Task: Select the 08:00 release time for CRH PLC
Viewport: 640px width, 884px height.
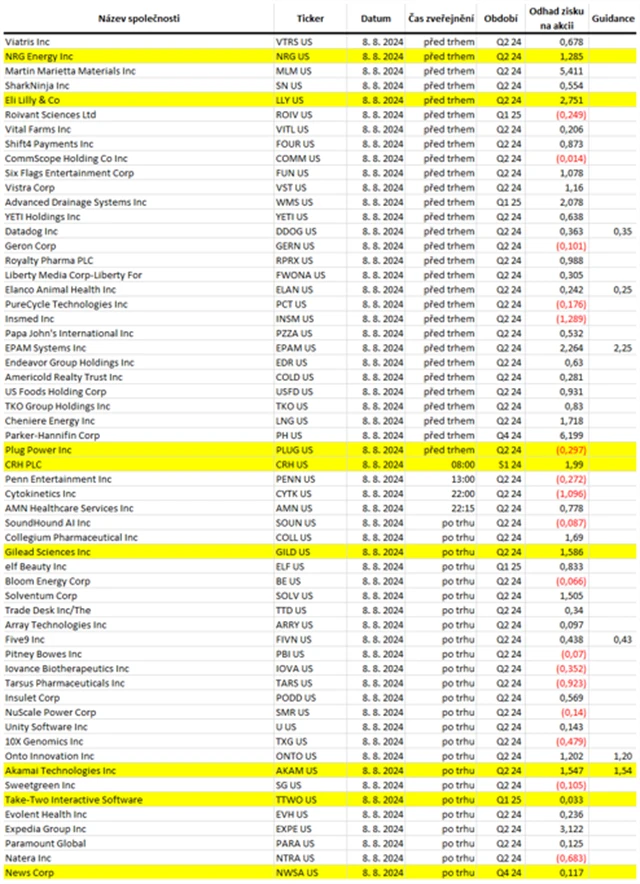Action: (443, 465)
